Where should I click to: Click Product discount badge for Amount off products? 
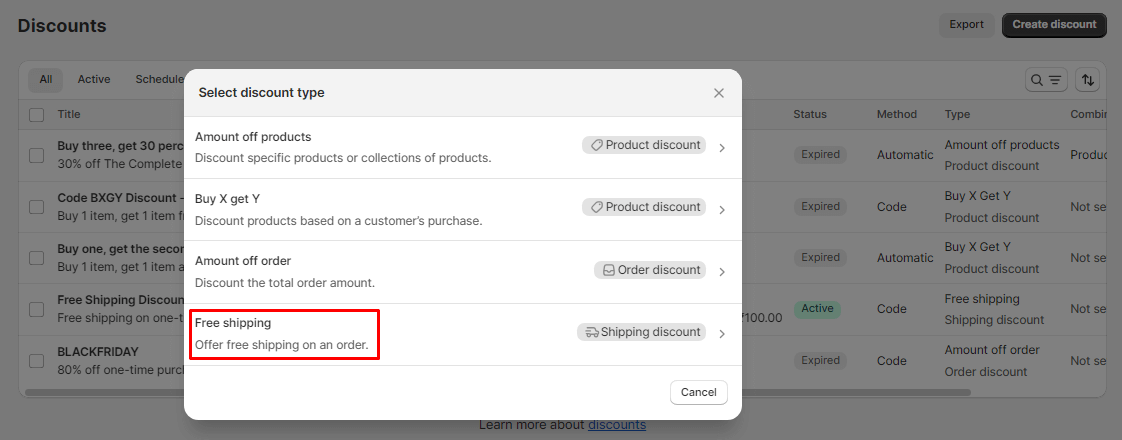click(644, 145)
